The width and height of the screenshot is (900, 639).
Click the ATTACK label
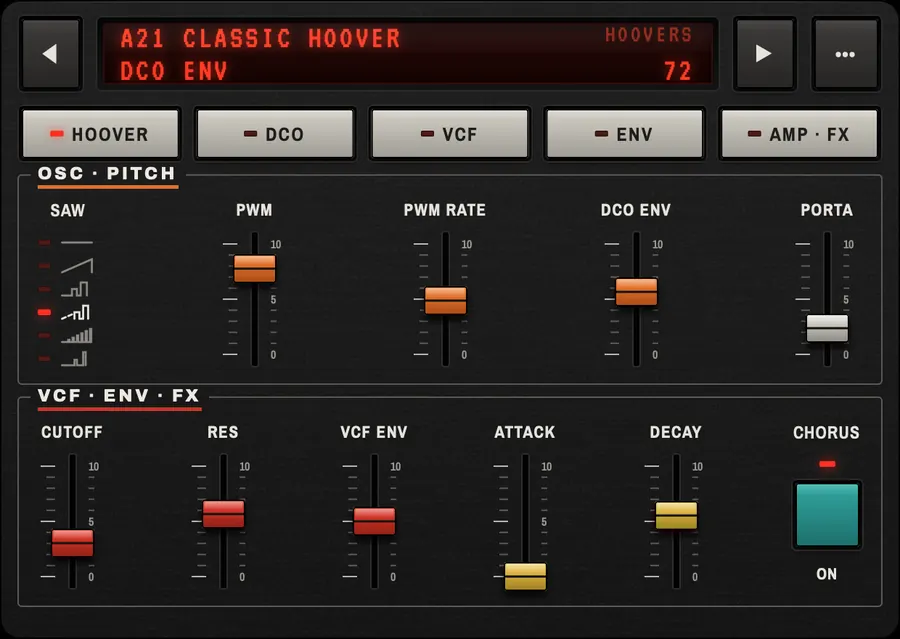[x=525, y=432]
